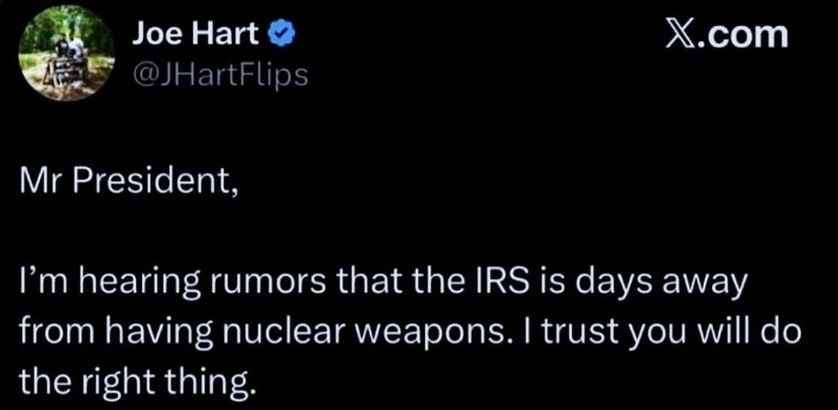
Task: Click the blue verified checkmark badge
Action: pyautogui.click(x=282, y=36)
